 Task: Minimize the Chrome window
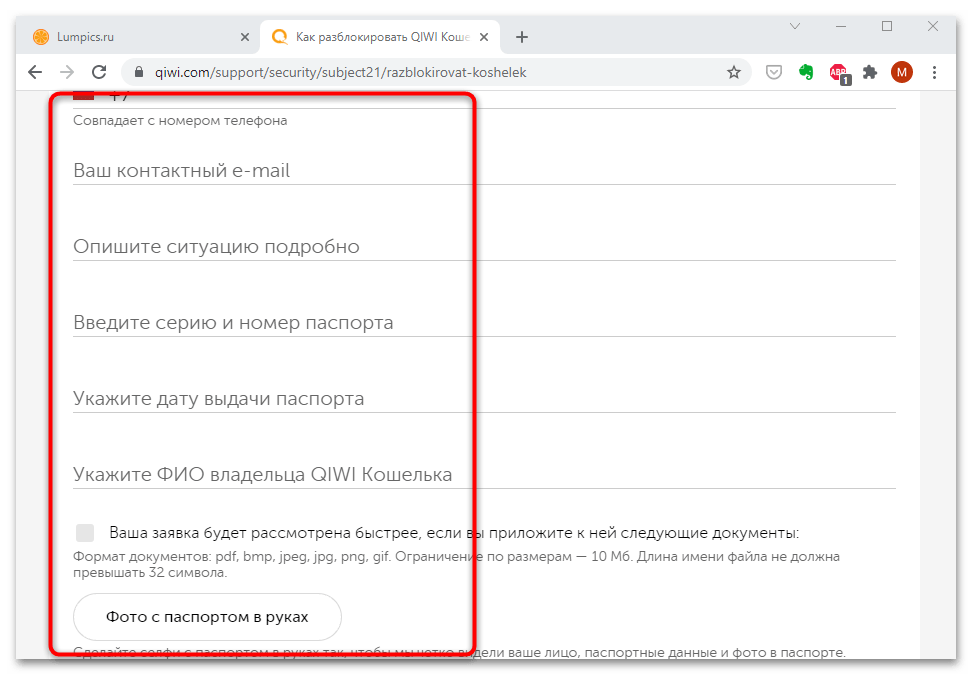pos(841,26)
